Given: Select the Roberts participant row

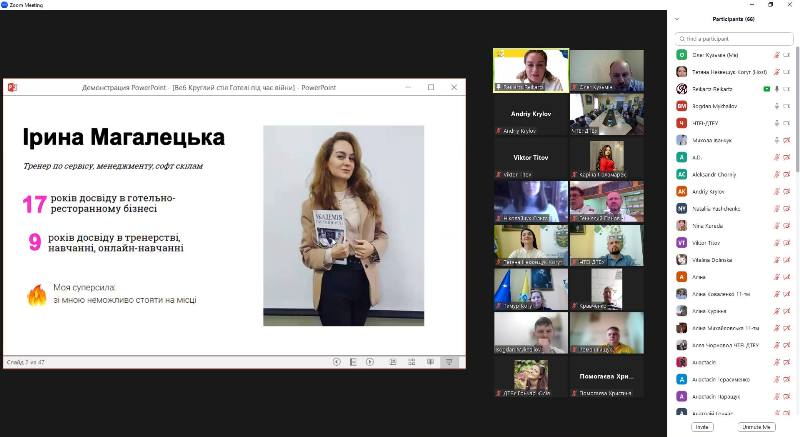Looking at the screenshot, I should (x=734, y=89).
